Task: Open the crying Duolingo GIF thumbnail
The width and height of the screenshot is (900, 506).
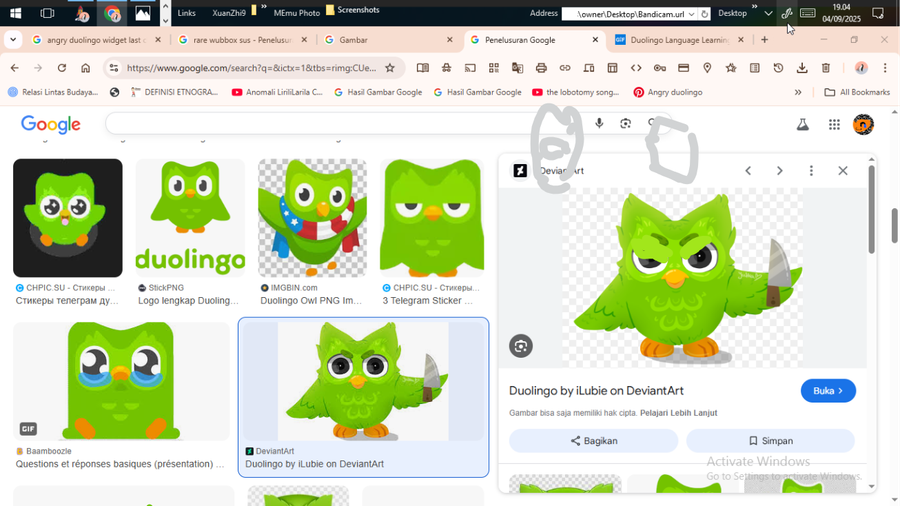Action: coord(121,381)
